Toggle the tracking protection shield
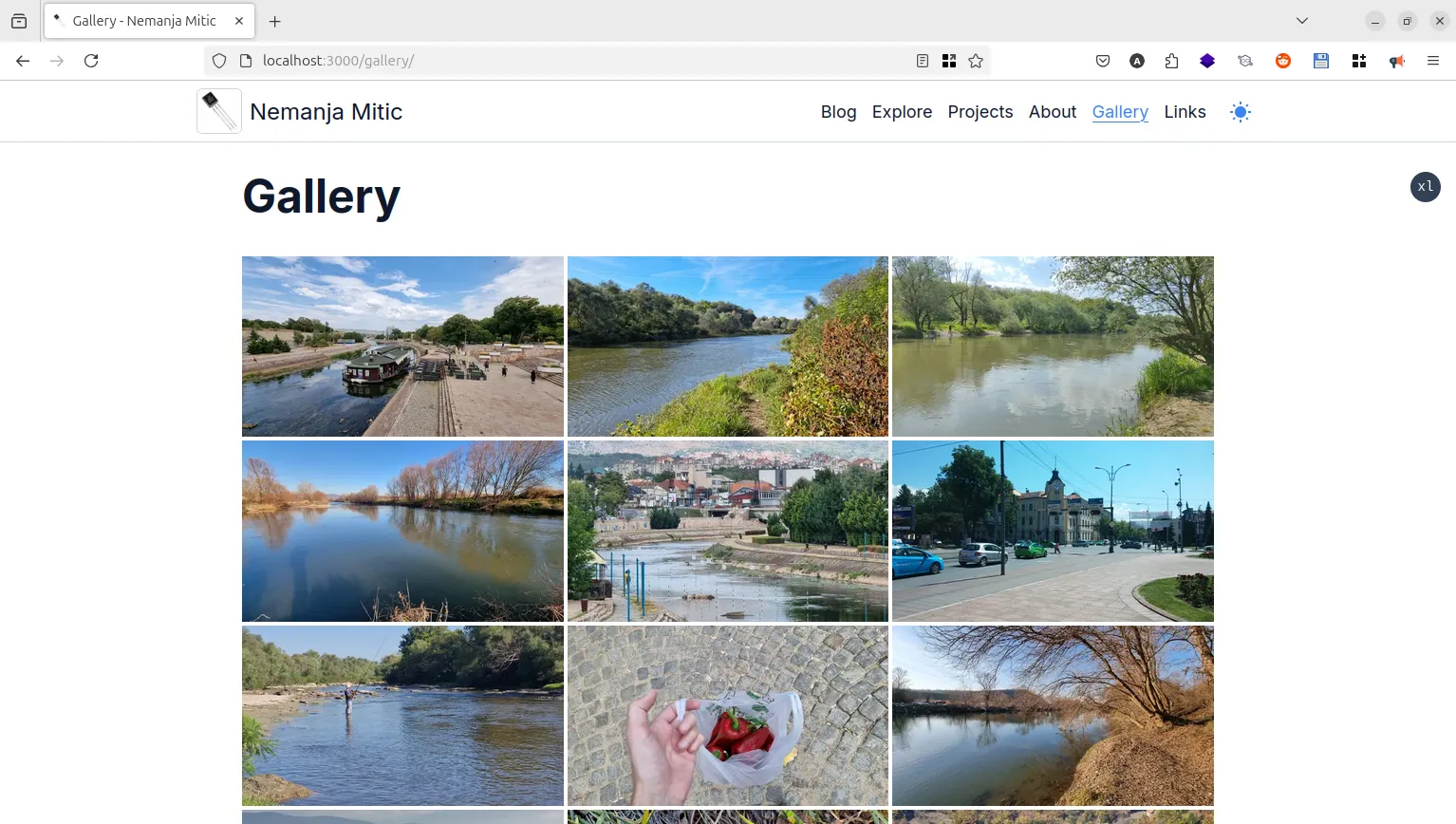This screenshot has height=824, width=1456. 219,60
